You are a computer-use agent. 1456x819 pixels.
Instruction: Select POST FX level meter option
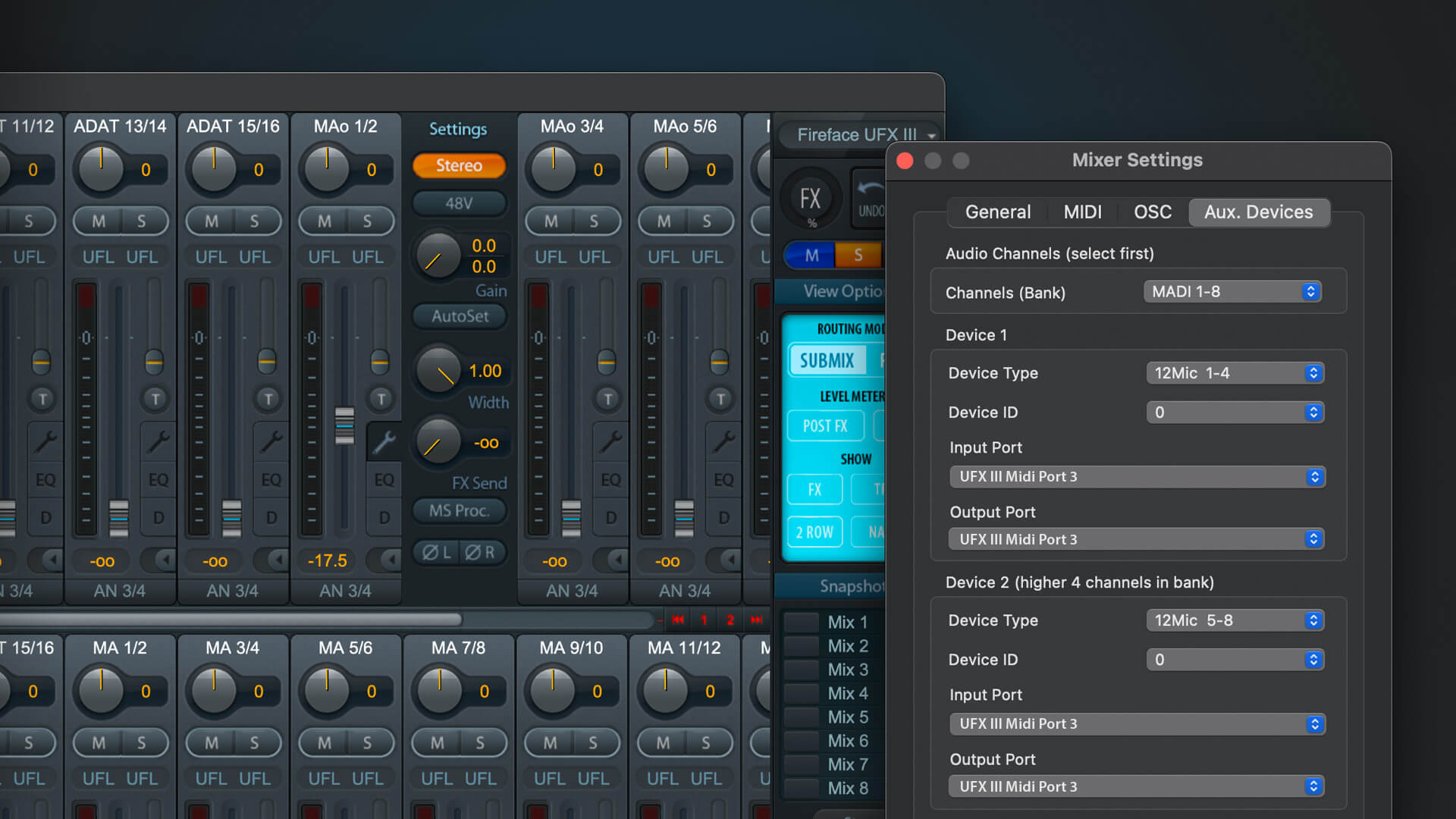[825, 426]
